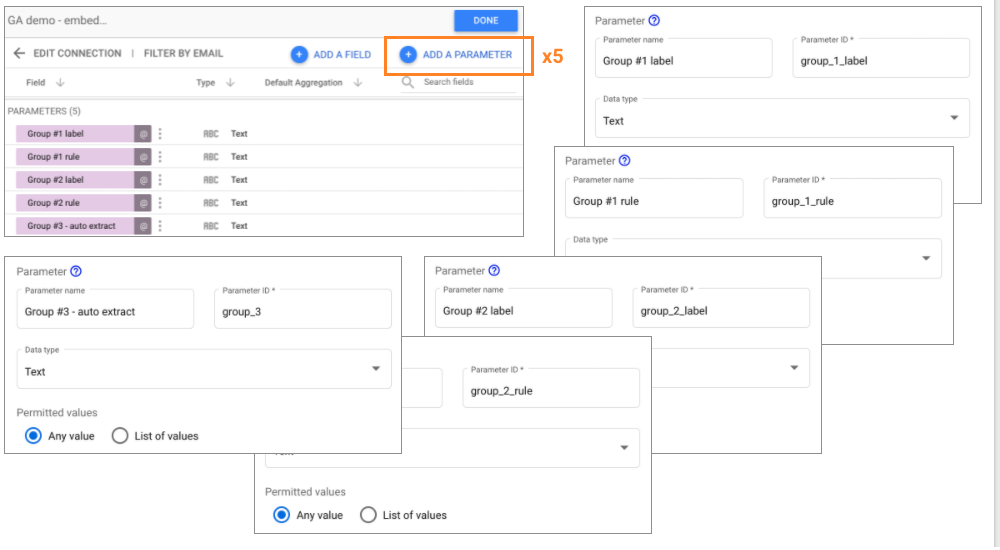Click the @ badge on Group #1 label
Screen dimensions: 1000x550
(143, 134)
